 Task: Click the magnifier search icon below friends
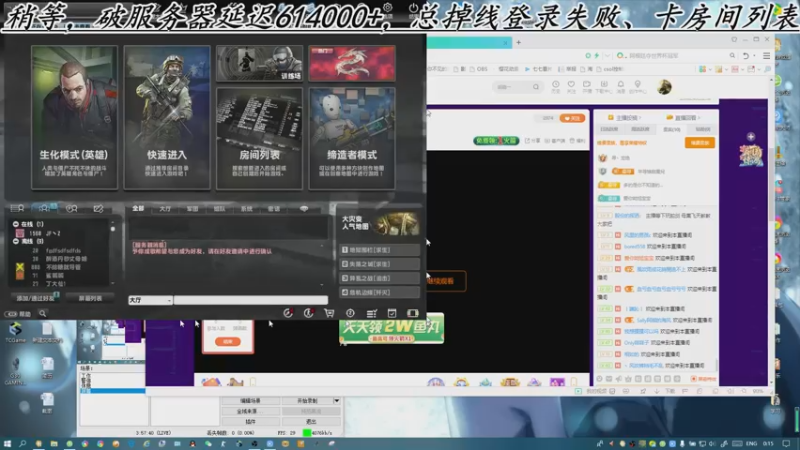click(x=43, y=314)
